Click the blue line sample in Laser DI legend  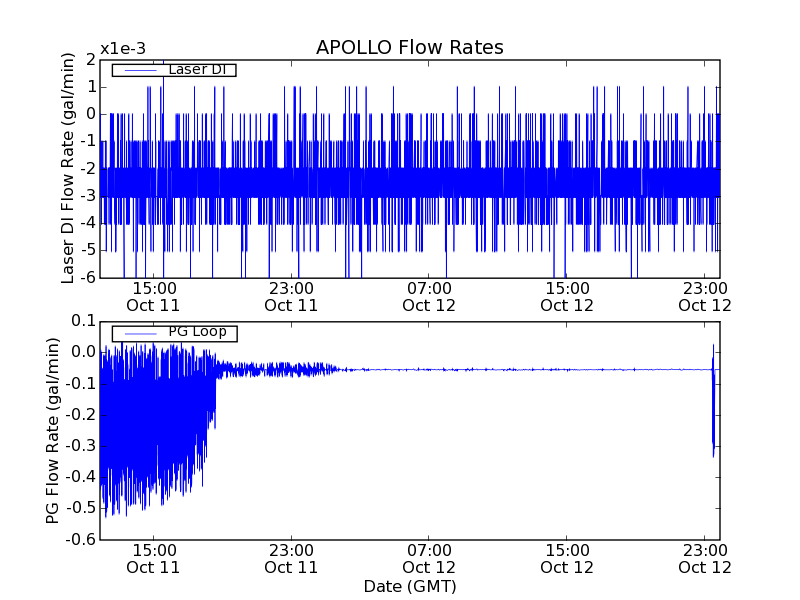click(x=138, y=70)
